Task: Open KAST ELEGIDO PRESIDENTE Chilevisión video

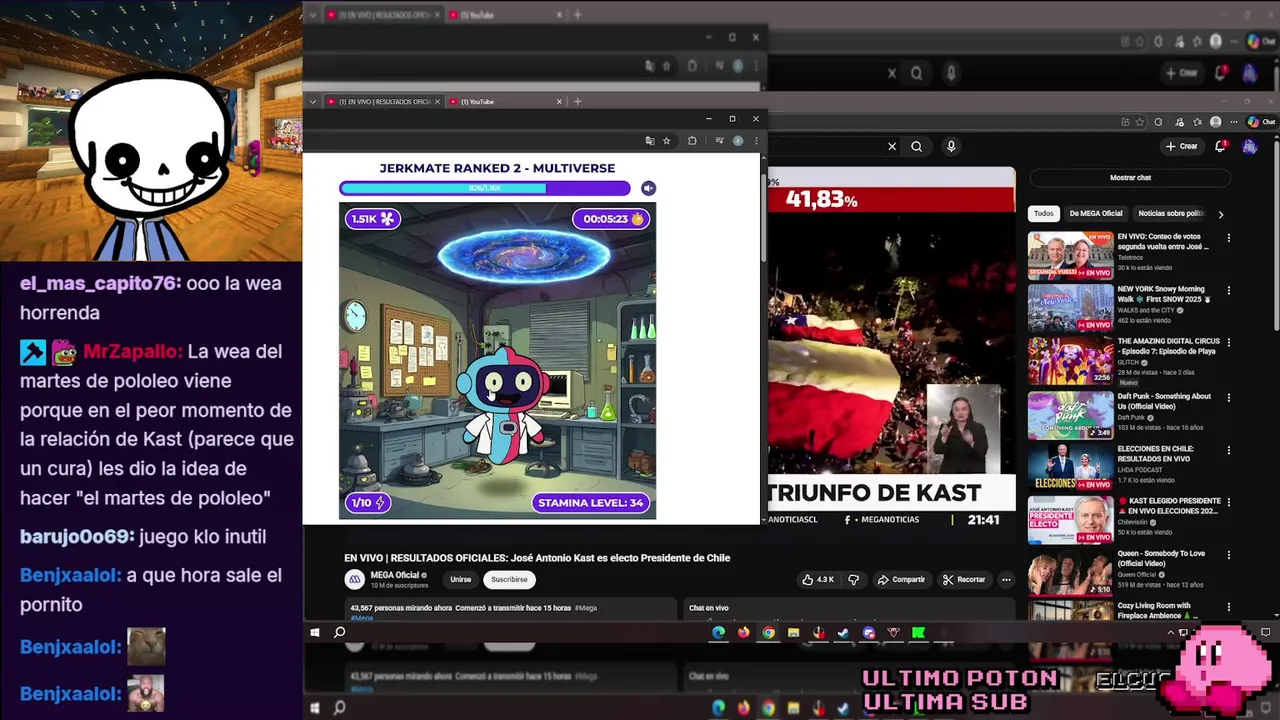Action: (x=1070, y=520)
